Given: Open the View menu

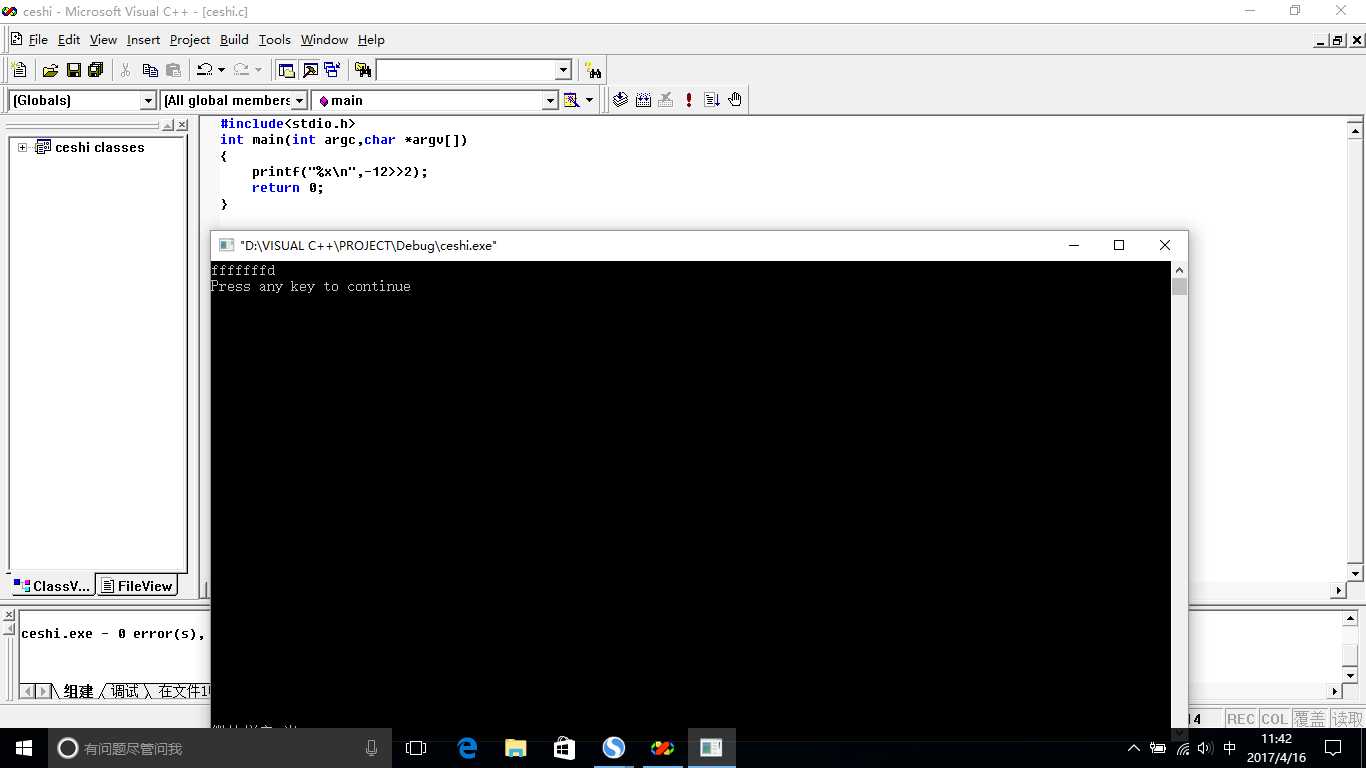Looking at the screenshot, I should (103, 40).
